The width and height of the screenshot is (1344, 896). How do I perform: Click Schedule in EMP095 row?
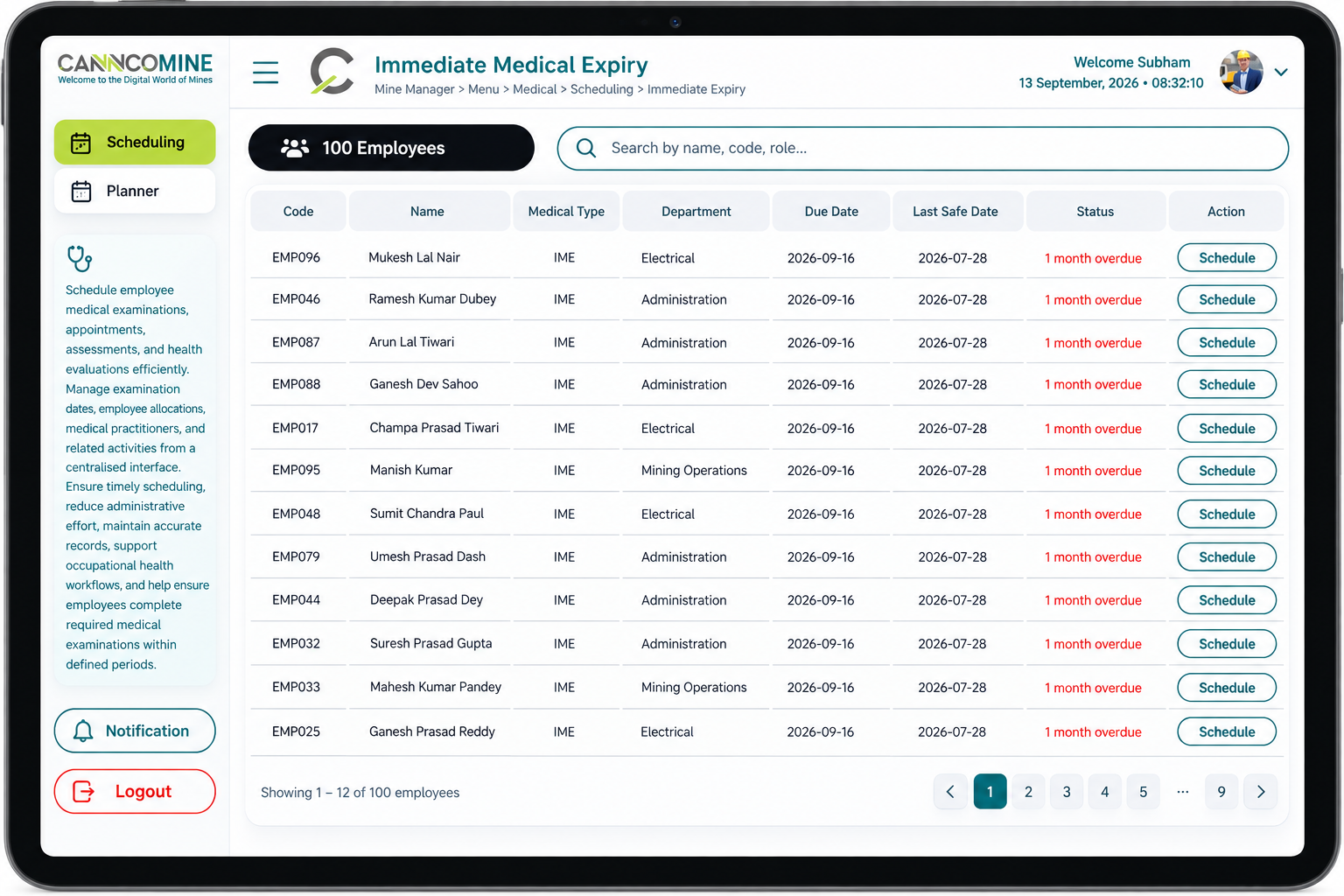coord(1227,471)
